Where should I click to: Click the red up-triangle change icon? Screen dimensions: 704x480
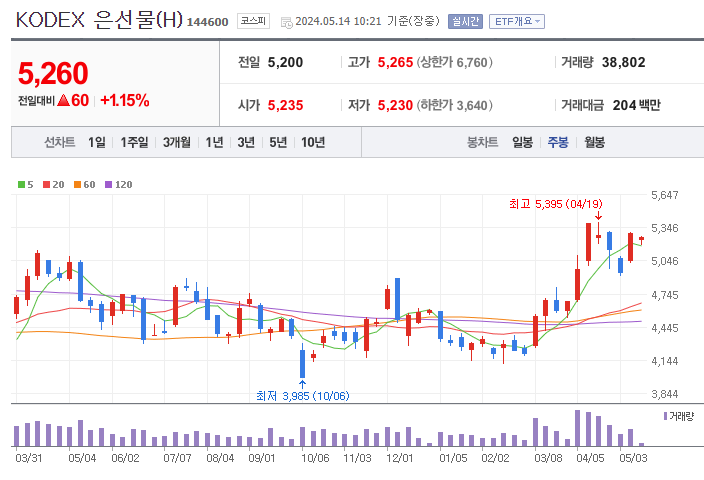pos(64,101)
